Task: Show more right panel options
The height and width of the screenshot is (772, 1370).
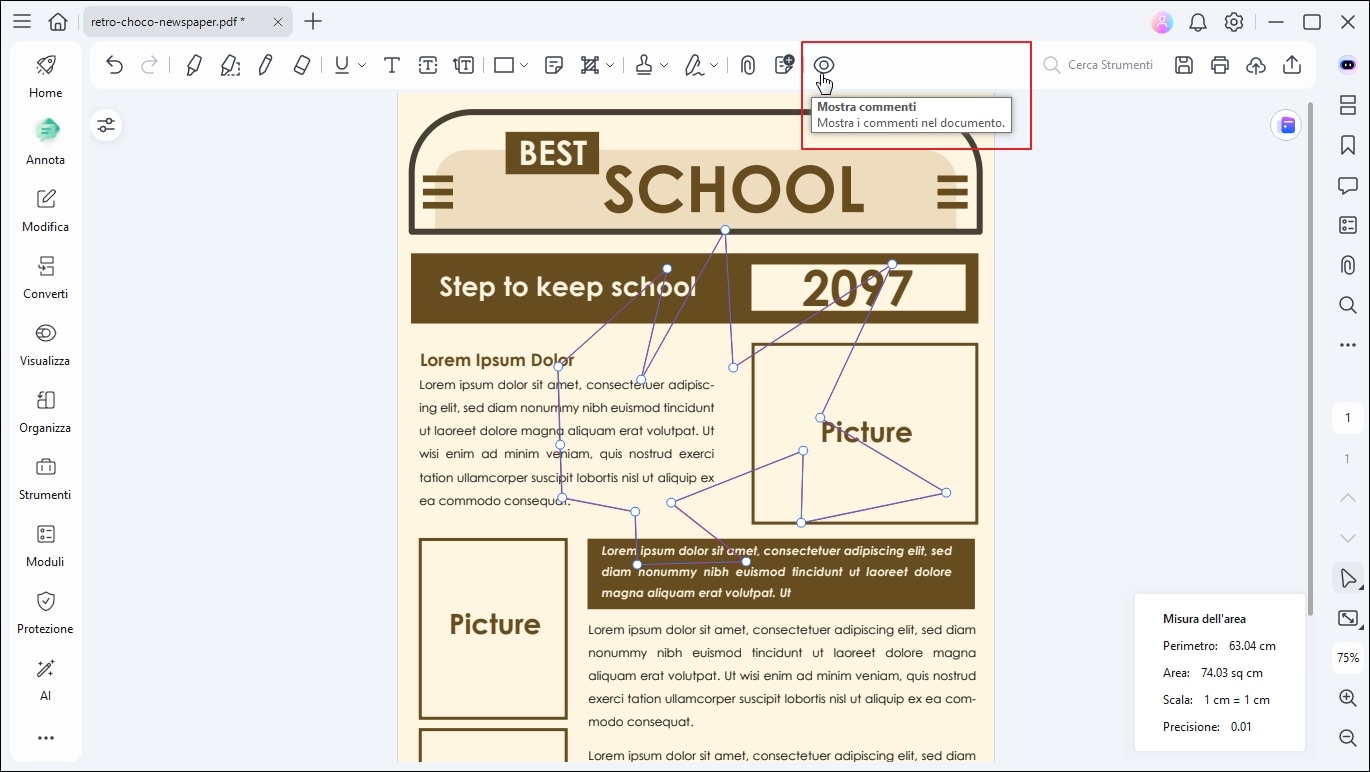Action: click(x=1348, y=345)
